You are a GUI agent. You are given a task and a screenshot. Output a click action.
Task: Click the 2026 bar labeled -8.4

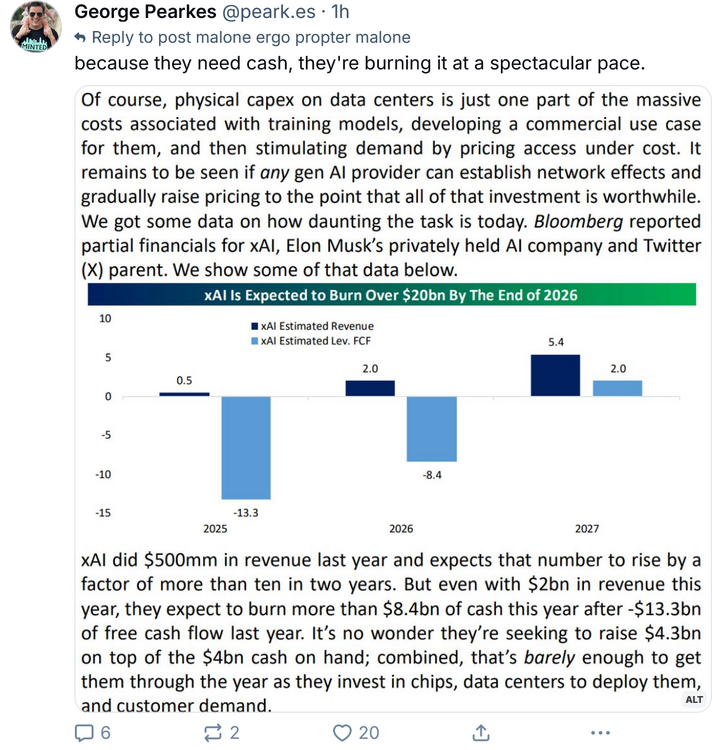click(x=432, y=428)
